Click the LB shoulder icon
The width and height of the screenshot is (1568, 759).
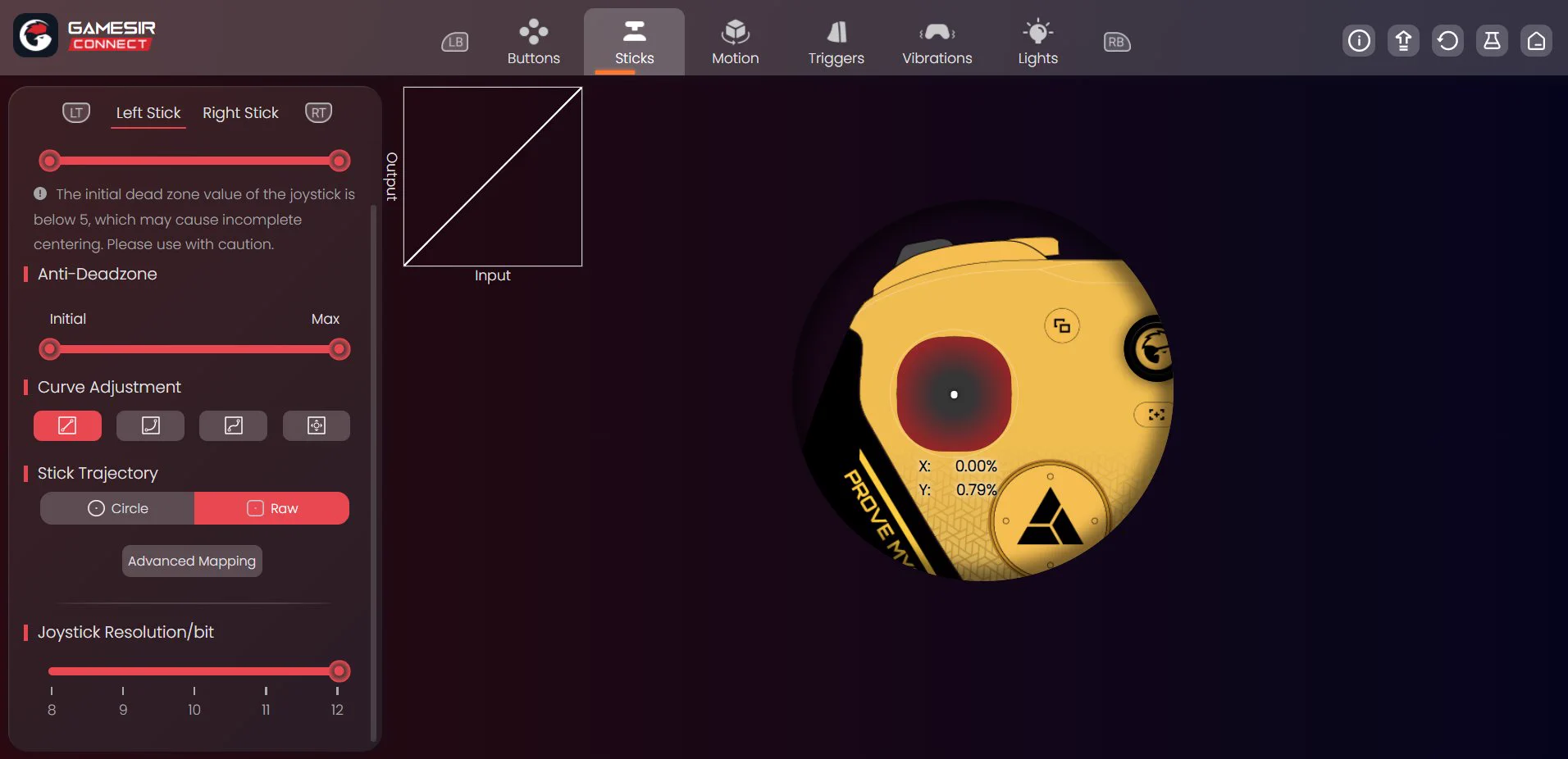(x=455, y=42)
